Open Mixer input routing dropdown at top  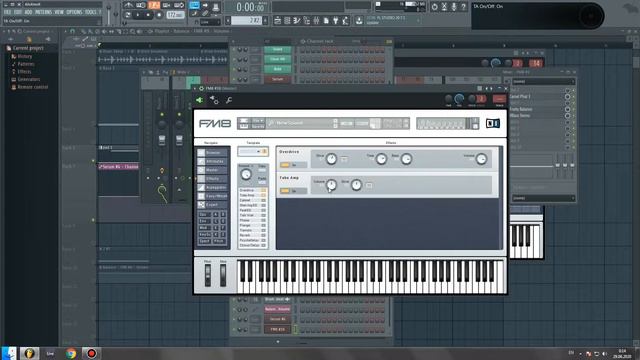tap(543, 82)
